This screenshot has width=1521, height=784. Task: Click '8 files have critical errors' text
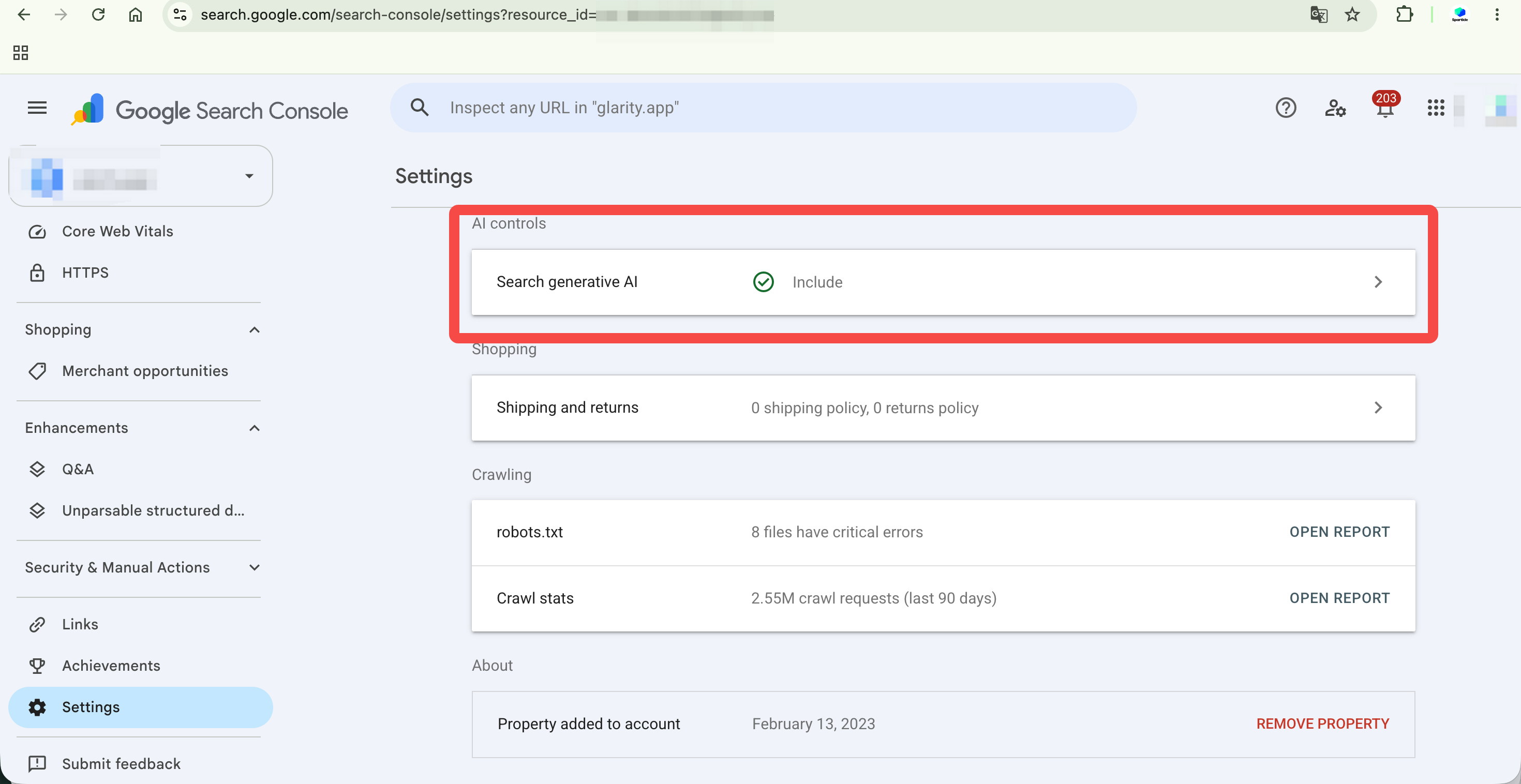837,532
